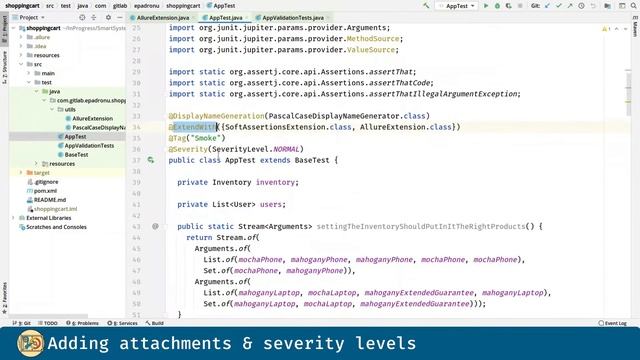Toggle the Maven tool window side tab
Screen dimensions: 640x360
point(636,28)
